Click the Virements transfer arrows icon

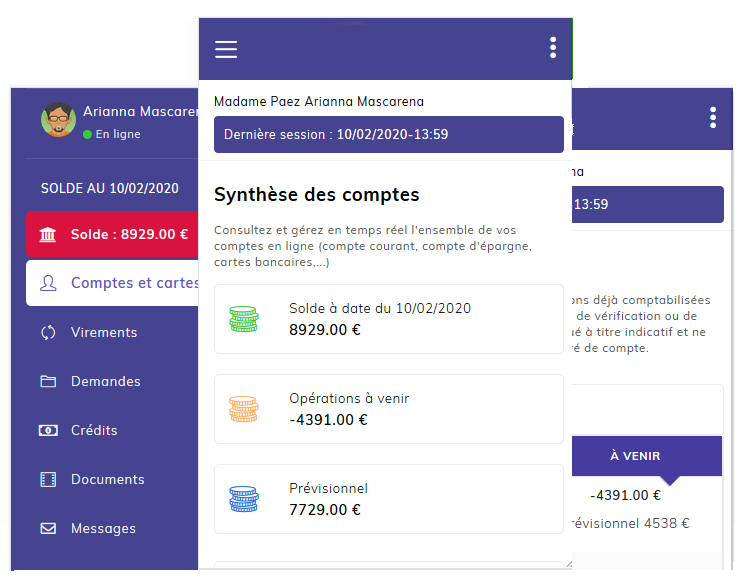coord(48,332)
